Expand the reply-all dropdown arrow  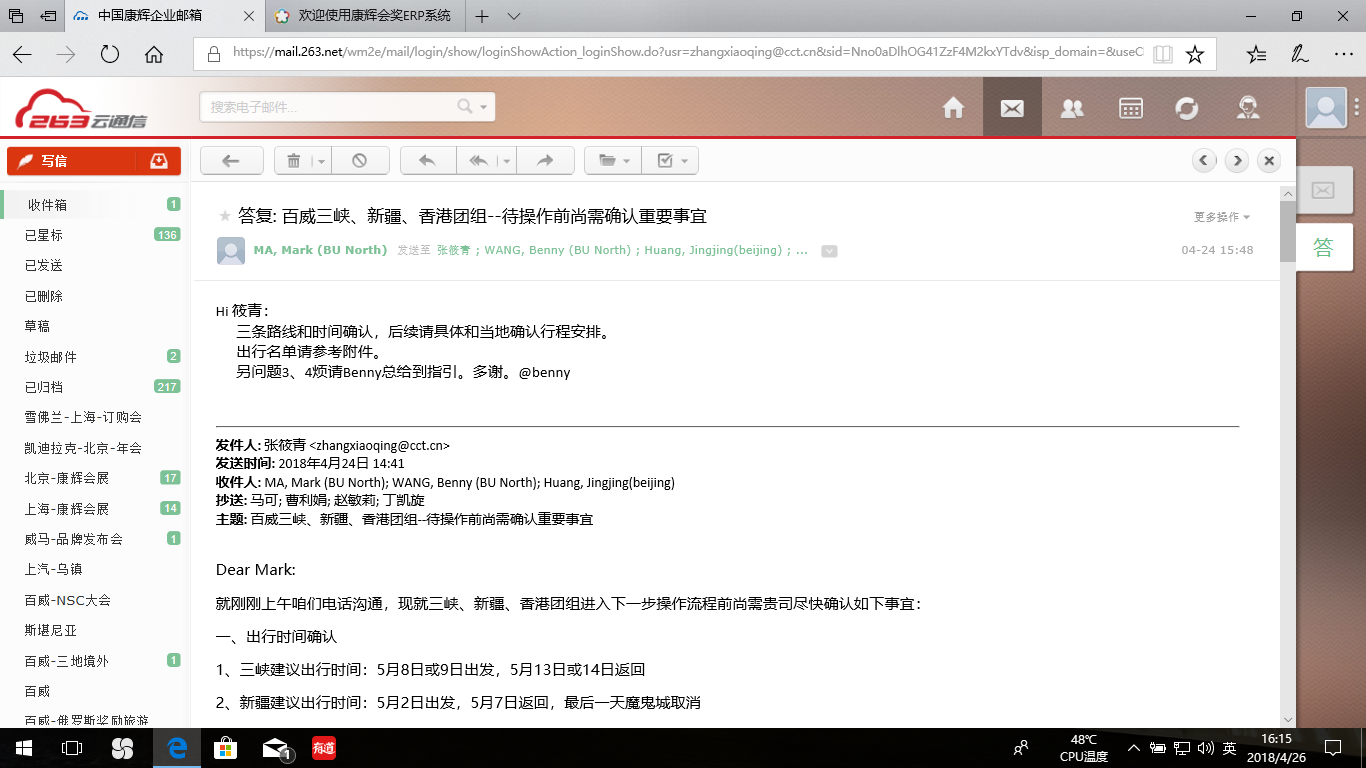(507, 160)
